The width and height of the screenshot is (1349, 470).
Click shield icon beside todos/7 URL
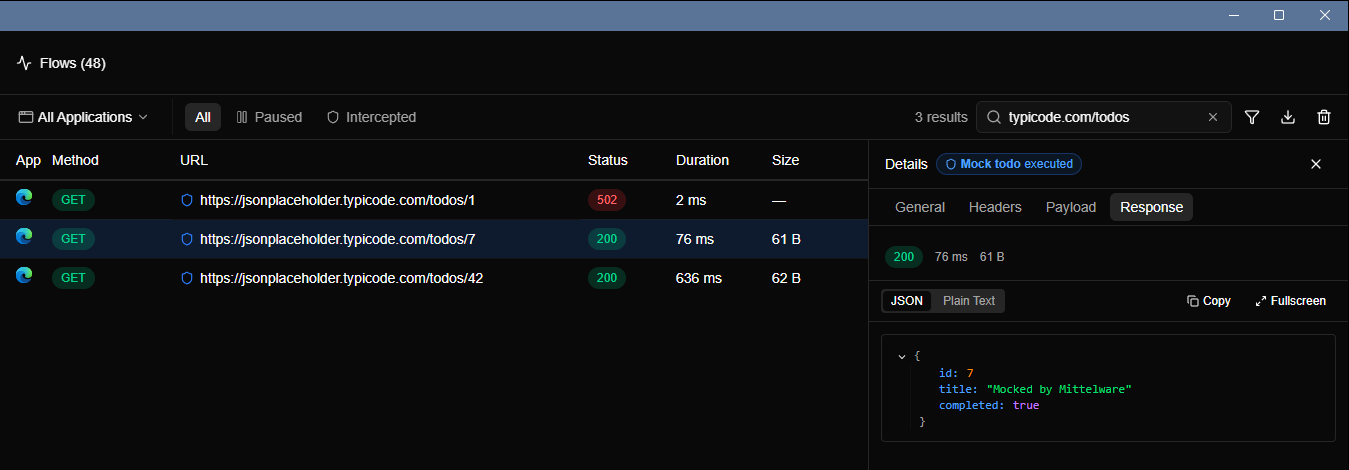tap(186, 239)
